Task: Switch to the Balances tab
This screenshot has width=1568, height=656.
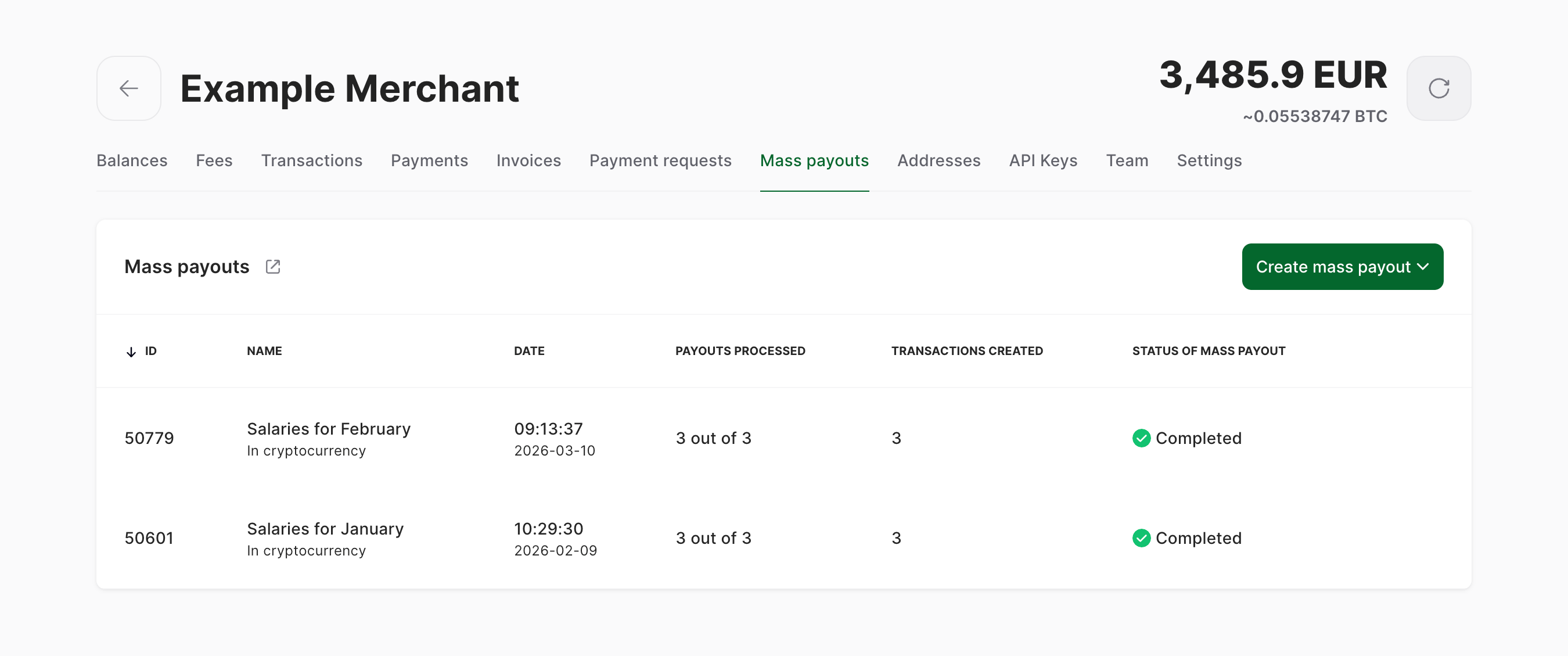Action: 131,160
